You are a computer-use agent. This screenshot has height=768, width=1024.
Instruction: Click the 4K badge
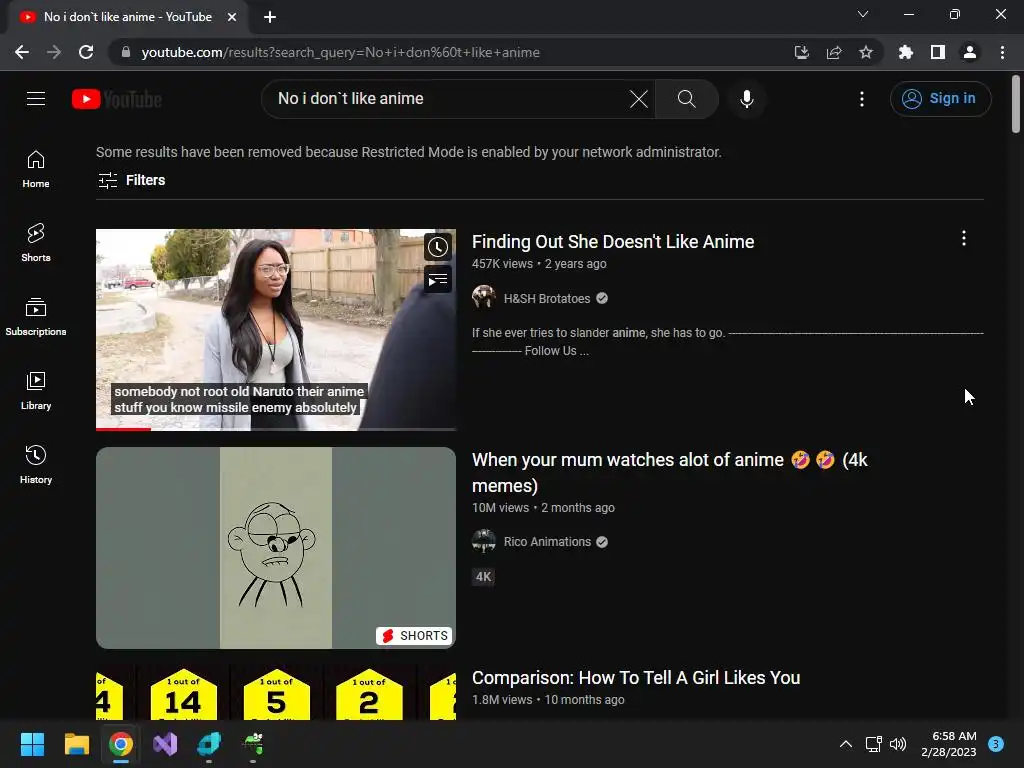(x=483, y=577)
